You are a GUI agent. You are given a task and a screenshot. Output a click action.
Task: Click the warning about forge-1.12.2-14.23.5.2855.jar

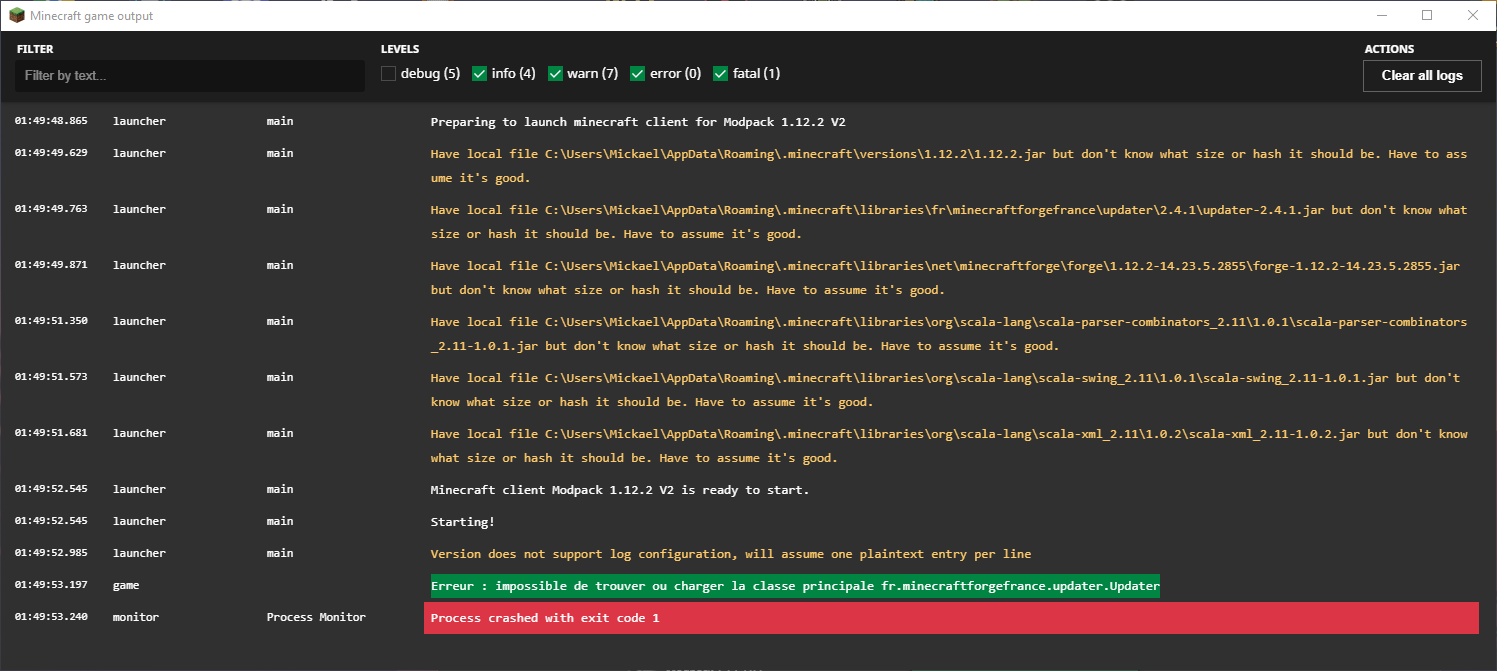click(x=945, y=278)
